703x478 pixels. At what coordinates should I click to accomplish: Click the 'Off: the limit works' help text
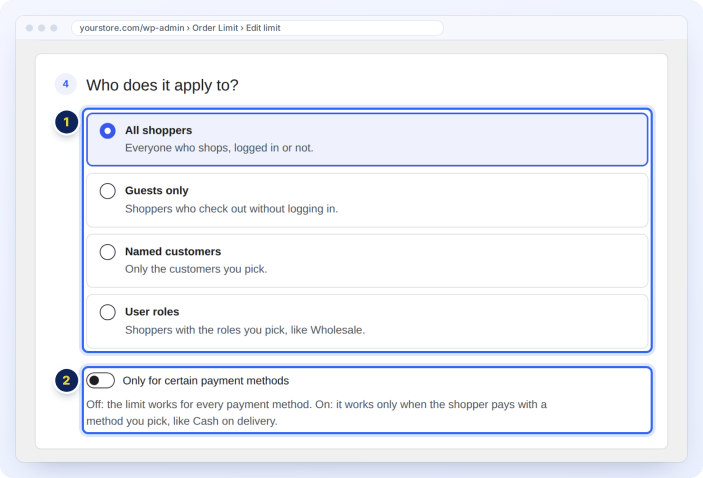[x=317, y=413]
